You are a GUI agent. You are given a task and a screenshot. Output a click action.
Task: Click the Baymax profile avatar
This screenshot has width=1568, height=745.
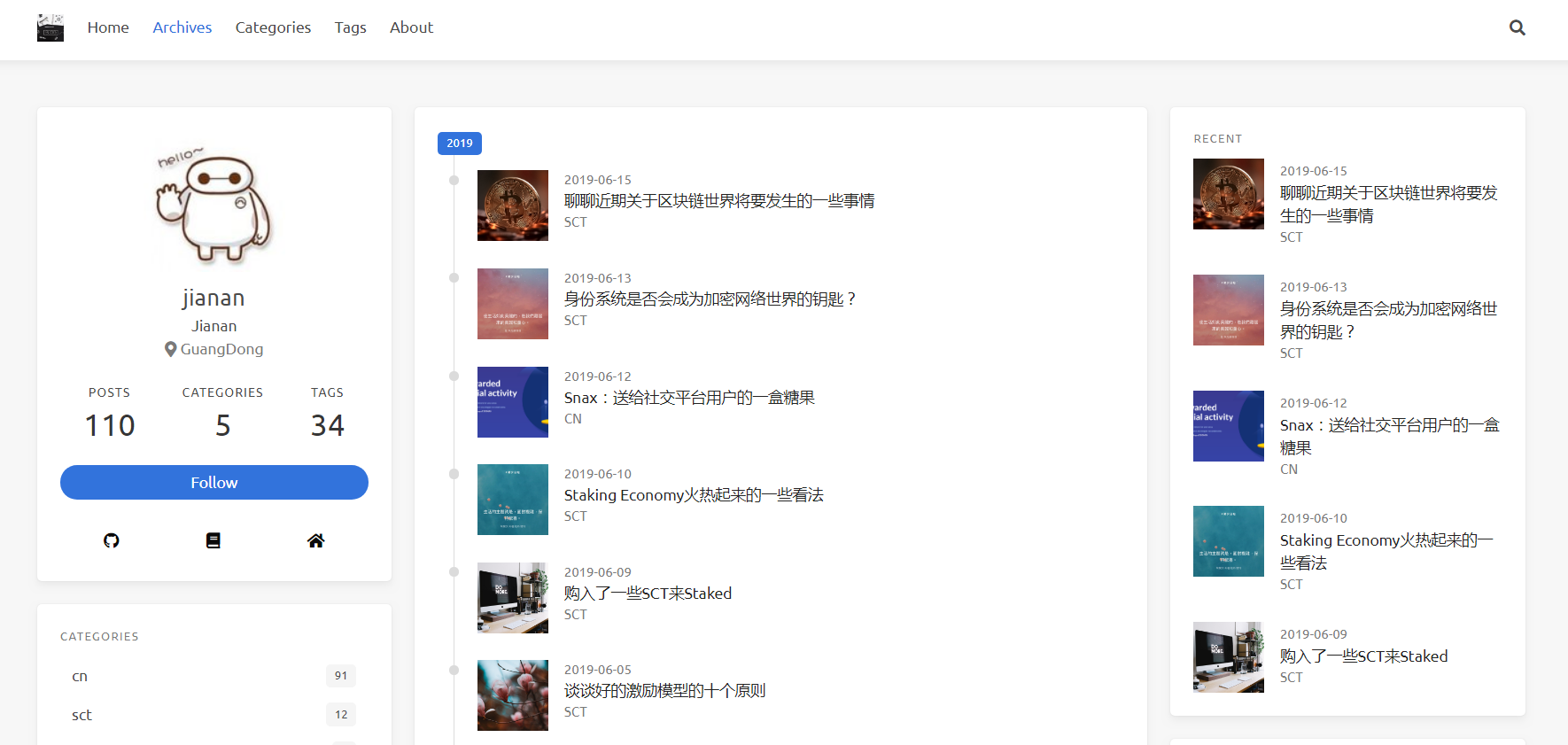(214, 206)
